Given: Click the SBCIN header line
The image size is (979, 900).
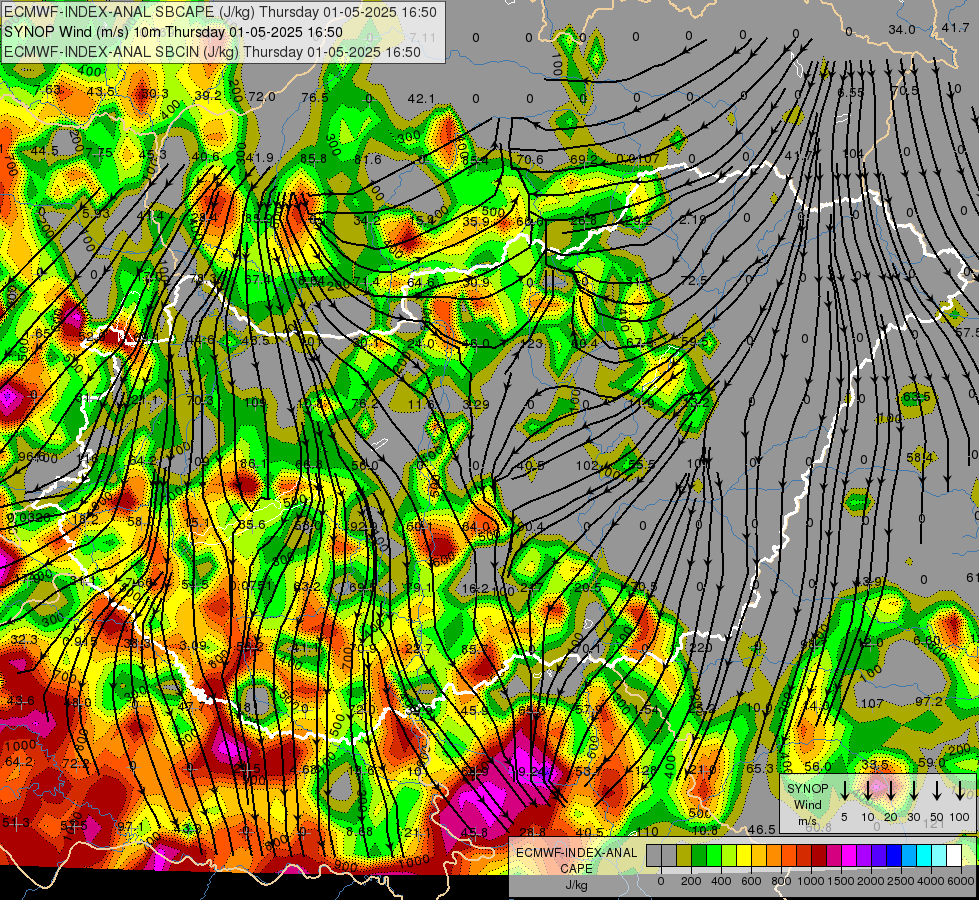Looking at the screenshot, I should coord(212,52).
